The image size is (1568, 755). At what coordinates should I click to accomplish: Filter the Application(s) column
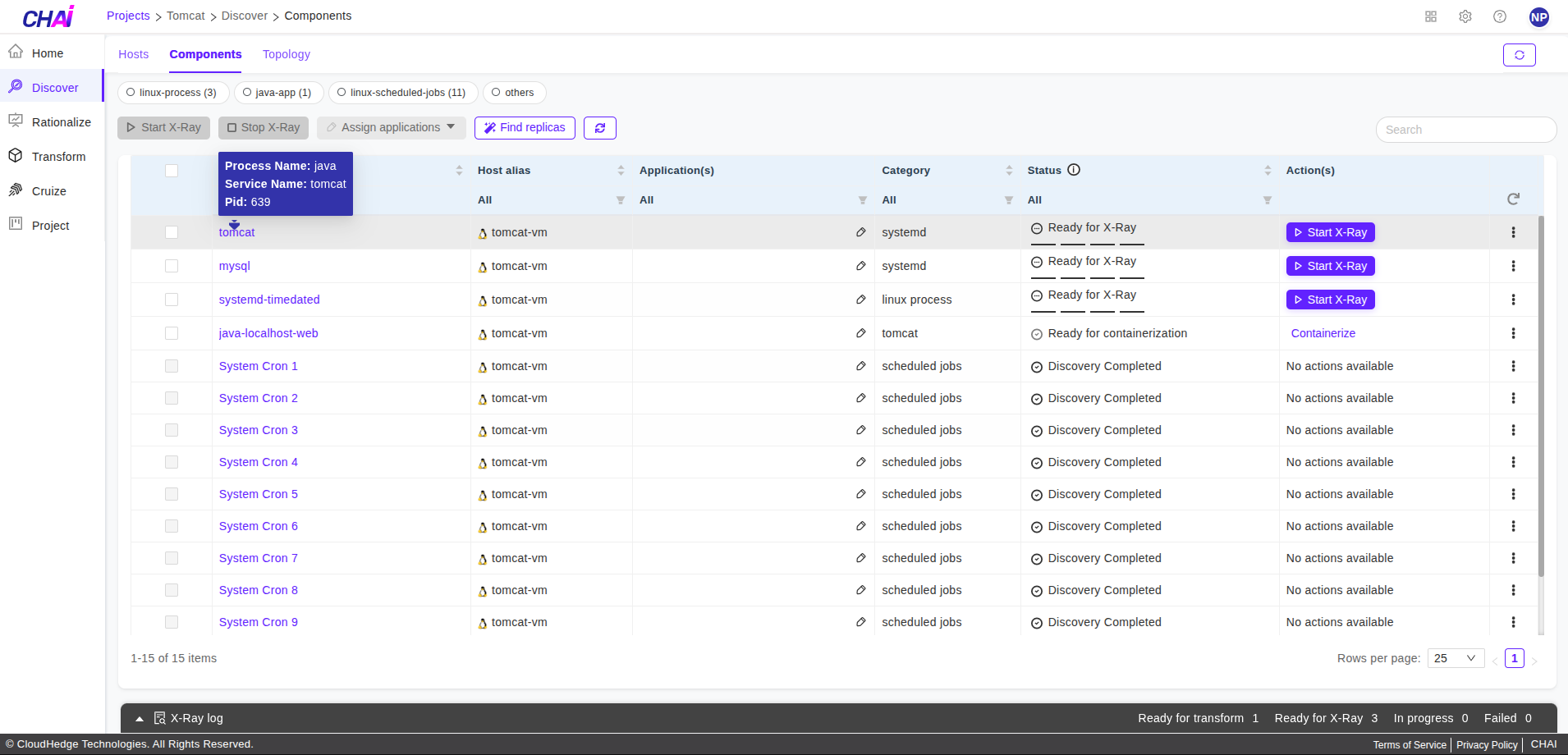[863, 200]
